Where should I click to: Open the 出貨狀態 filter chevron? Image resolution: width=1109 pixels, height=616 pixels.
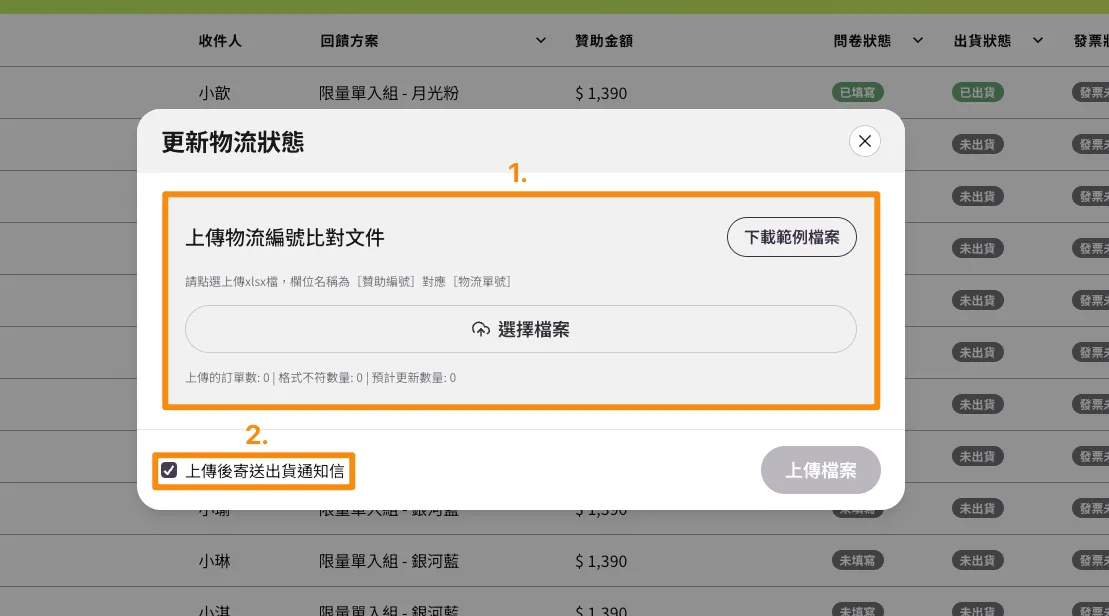point(1038,41)
